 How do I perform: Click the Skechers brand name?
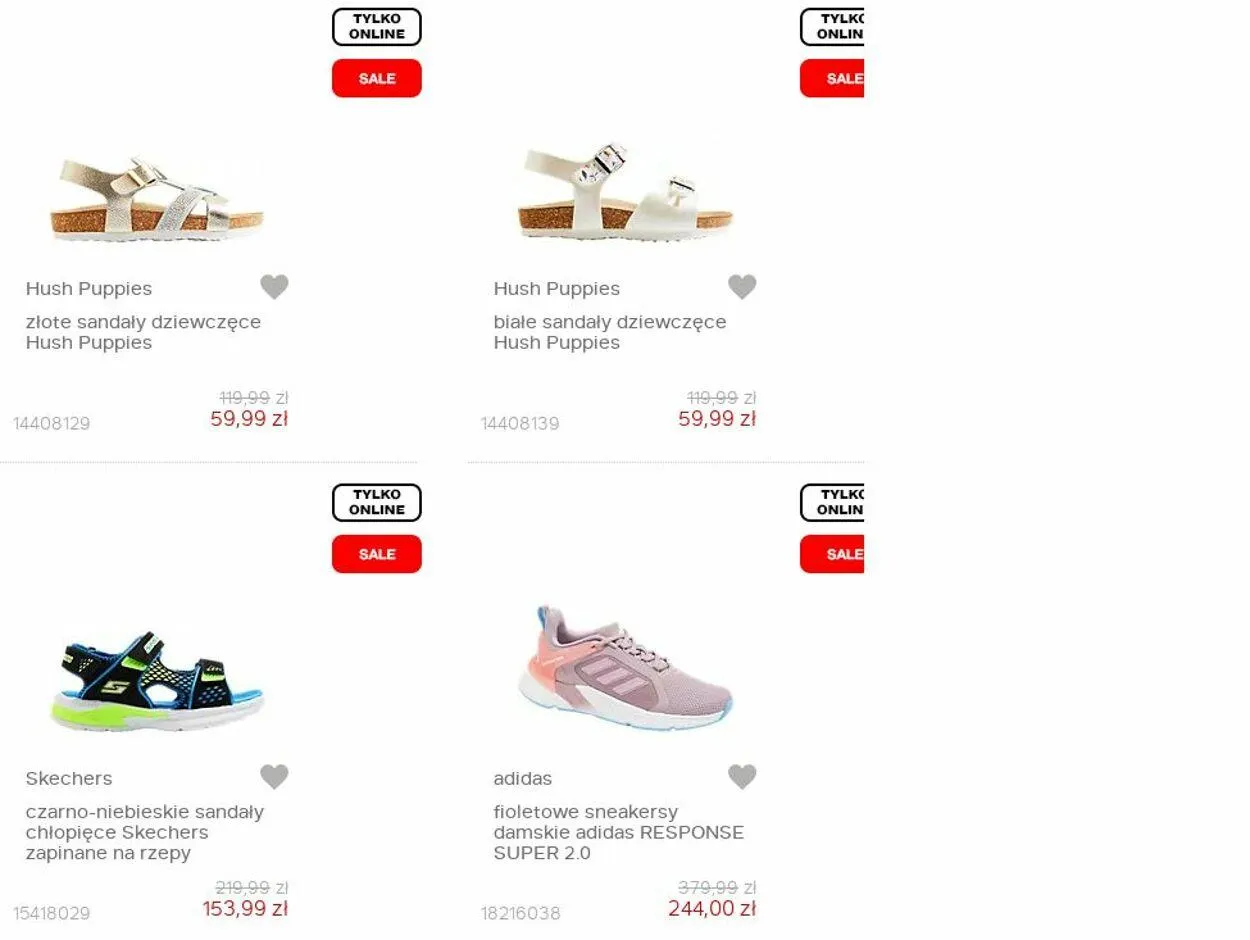click(69, 778)
